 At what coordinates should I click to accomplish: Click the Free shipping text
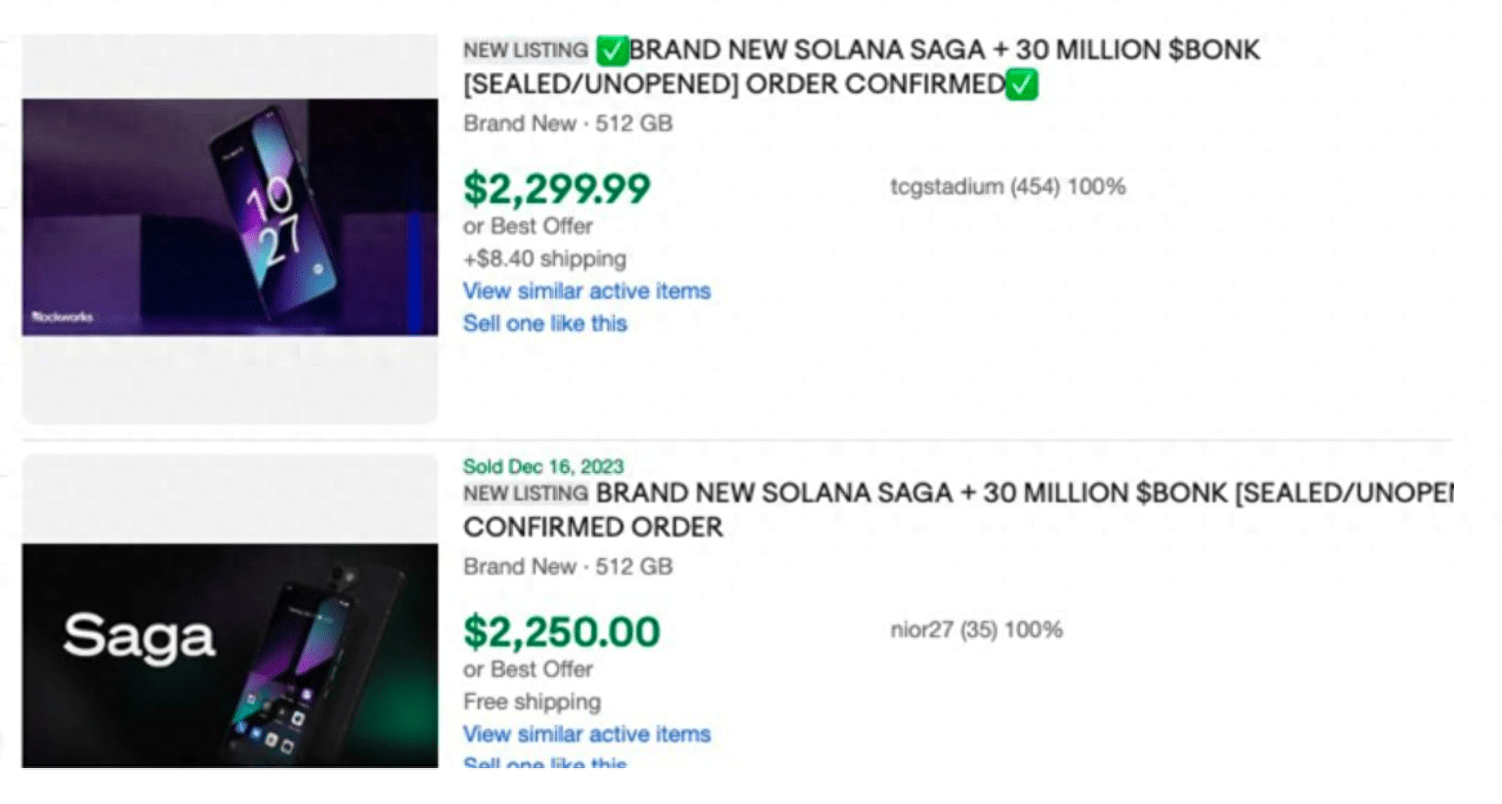(x=532, y=702)
